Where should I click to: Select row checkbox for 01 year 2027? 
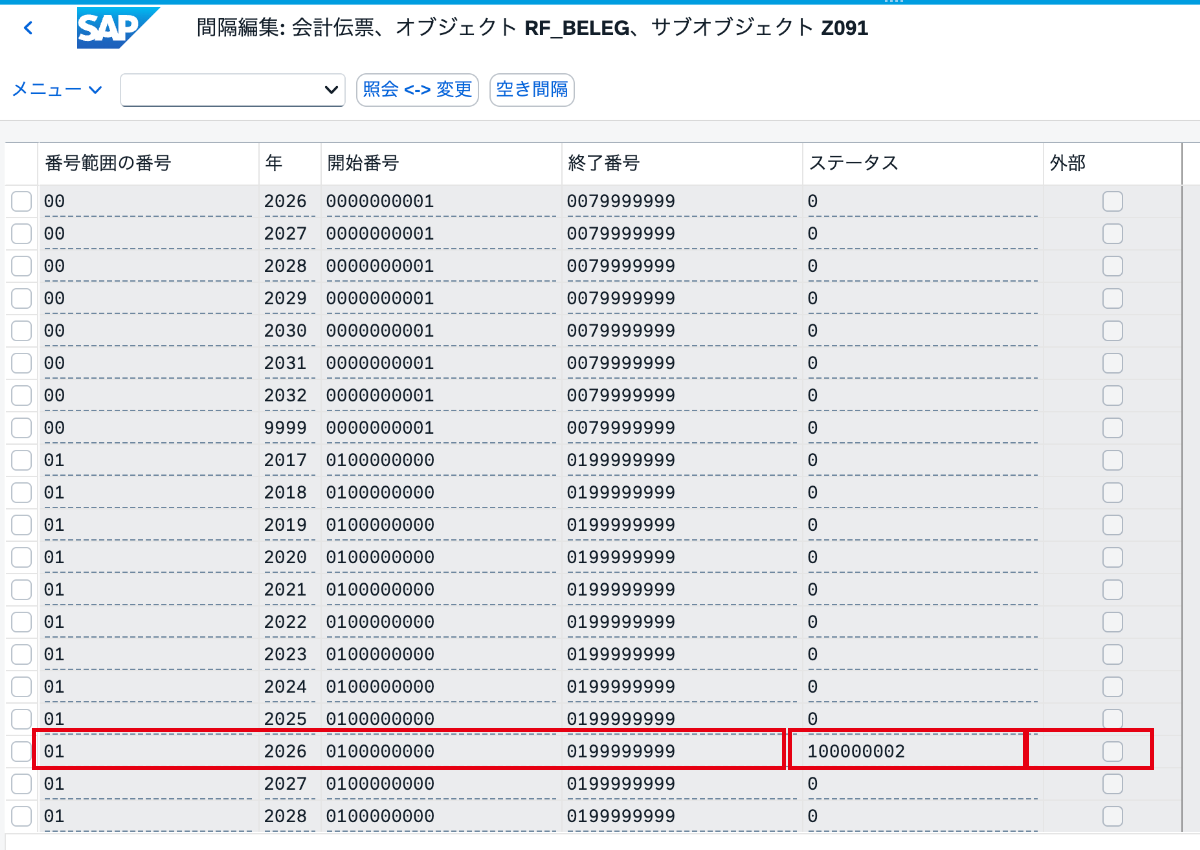click(x=21, y=784)
